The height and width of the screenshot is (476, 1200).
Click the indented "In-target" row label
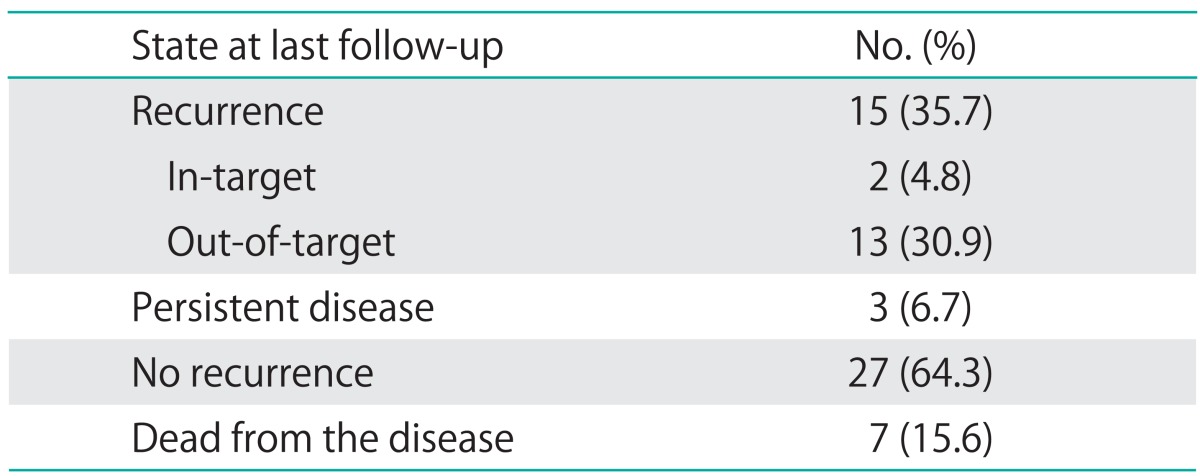point(241,178)
